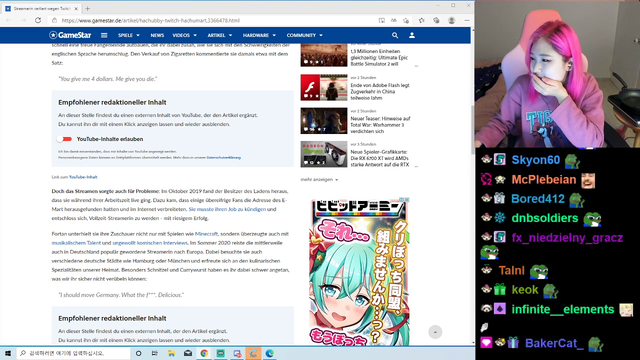Open the GameStar user account icon
Screen dimensions: 640x360
412,36
